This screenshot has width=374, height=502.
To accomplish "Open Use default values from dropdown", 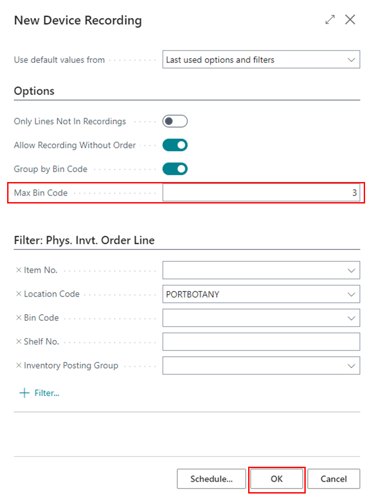I will click(261, 60).
